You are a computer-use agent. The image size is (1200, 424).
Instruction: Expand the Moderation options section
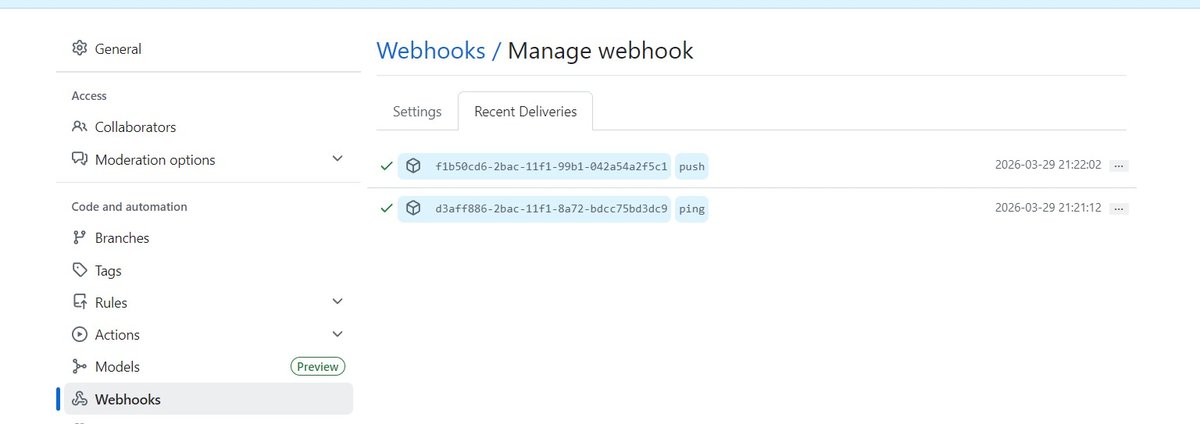[x=337, y=160]
